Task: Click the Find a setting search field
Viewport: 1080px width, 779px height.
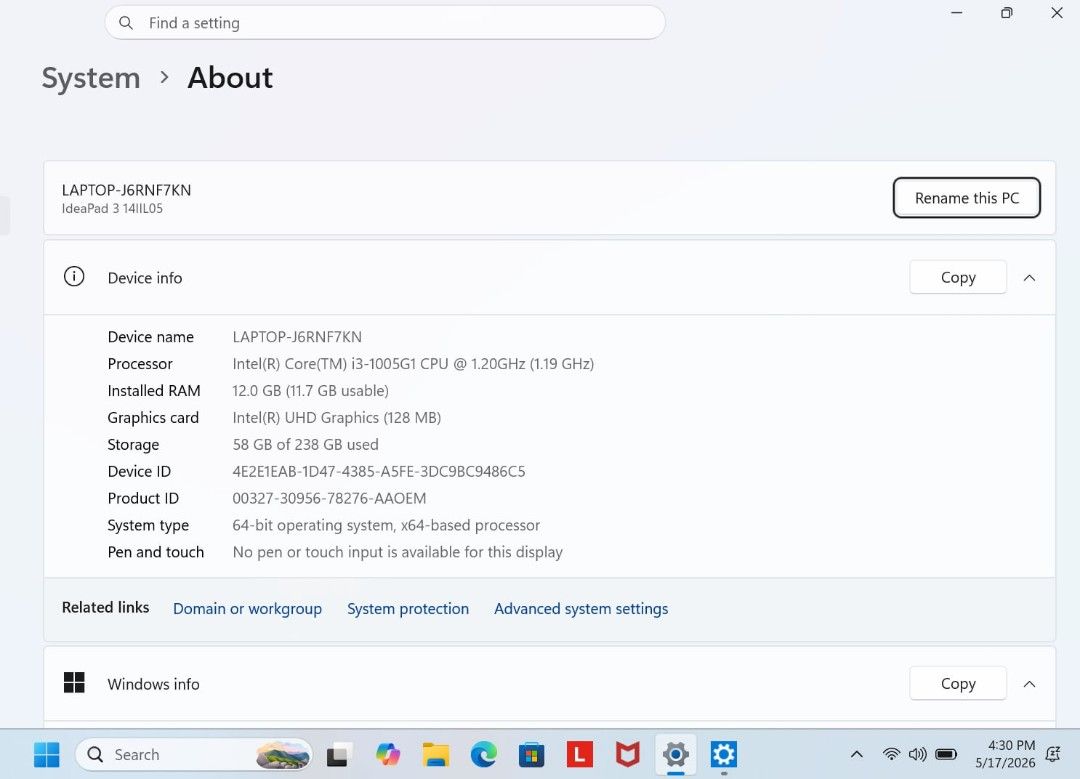Action: click(385, 23)
